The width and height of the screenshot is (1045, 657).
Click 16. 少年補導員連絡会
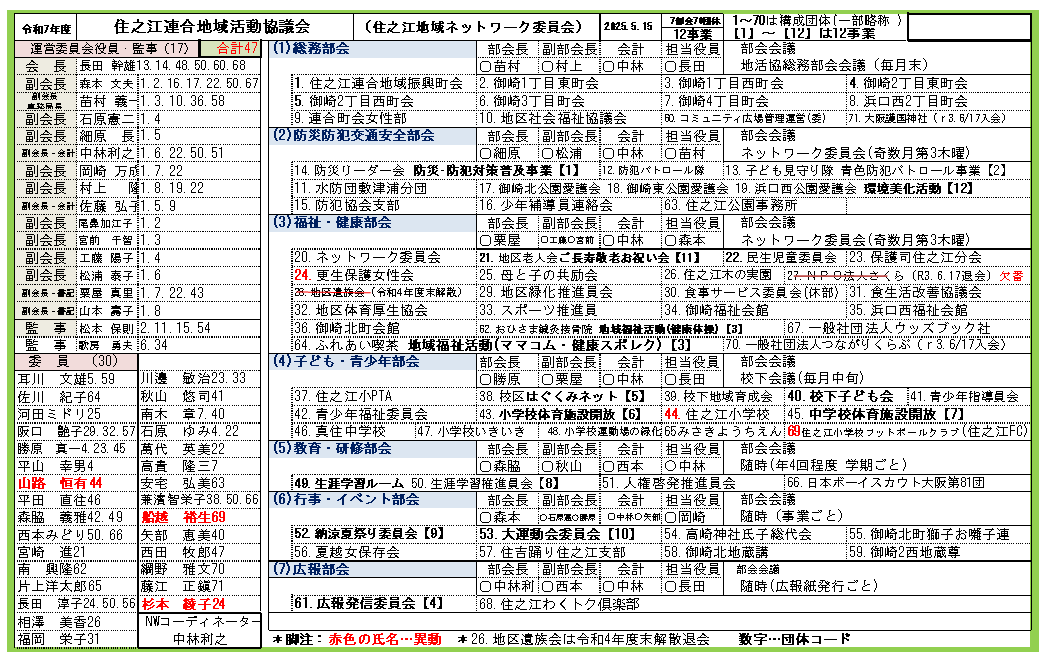pyautogui.click(x=545, y=205)
